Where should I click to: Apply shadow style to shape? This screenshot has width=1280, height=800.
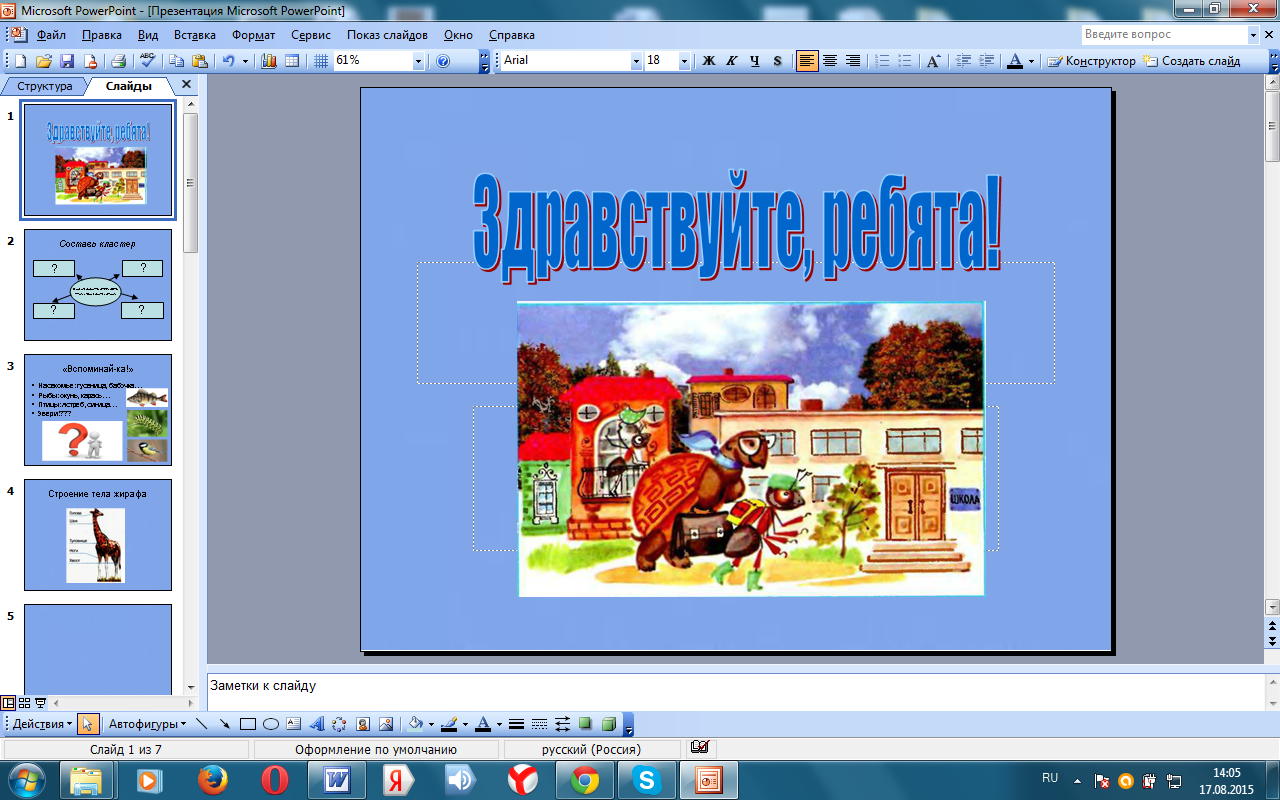pyautogui.click(x=585, y=724)
